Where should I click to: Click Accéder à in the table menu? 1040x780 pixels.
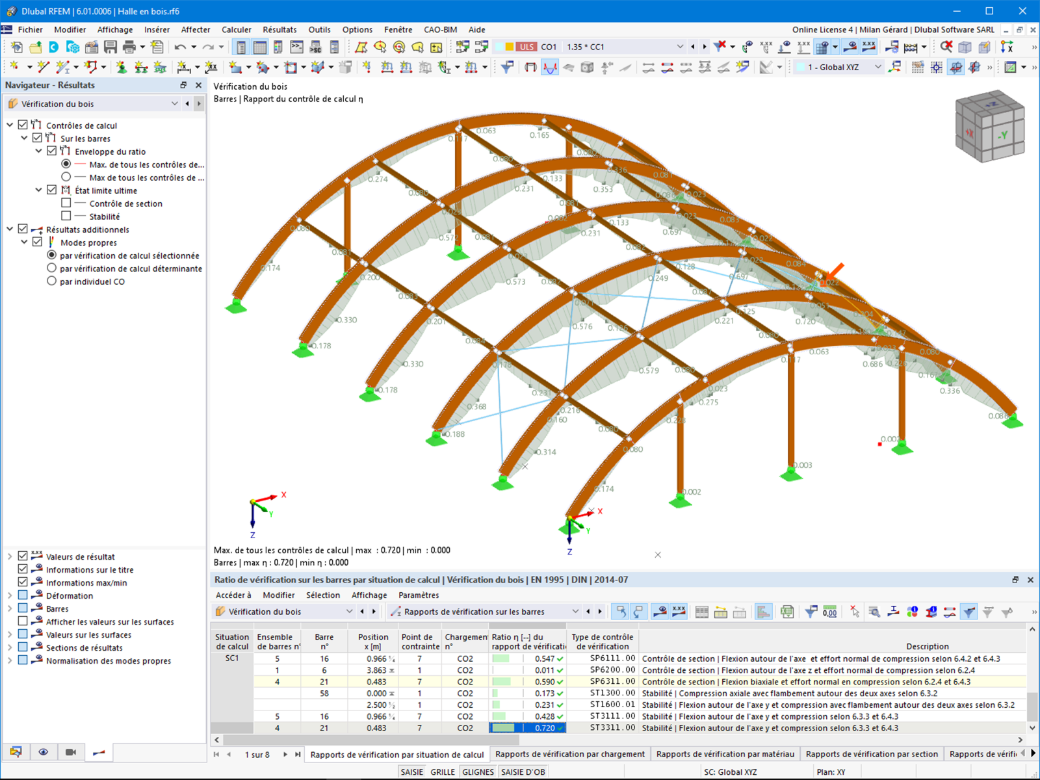[233, 595]
